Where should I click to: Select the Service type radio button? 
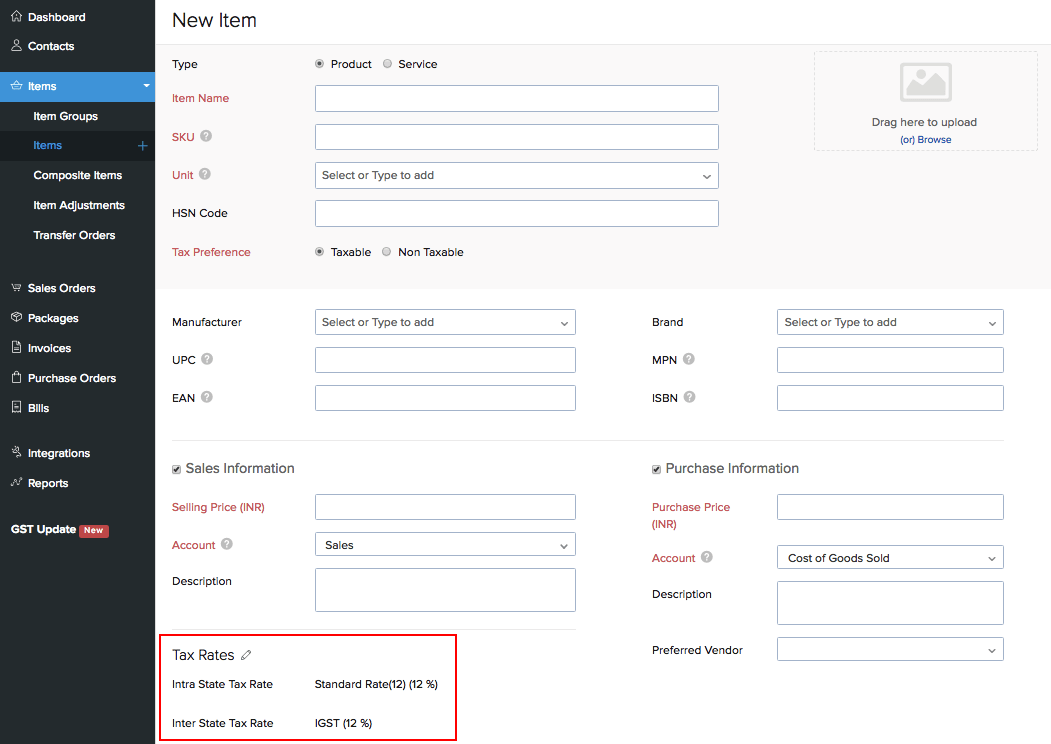387,64
